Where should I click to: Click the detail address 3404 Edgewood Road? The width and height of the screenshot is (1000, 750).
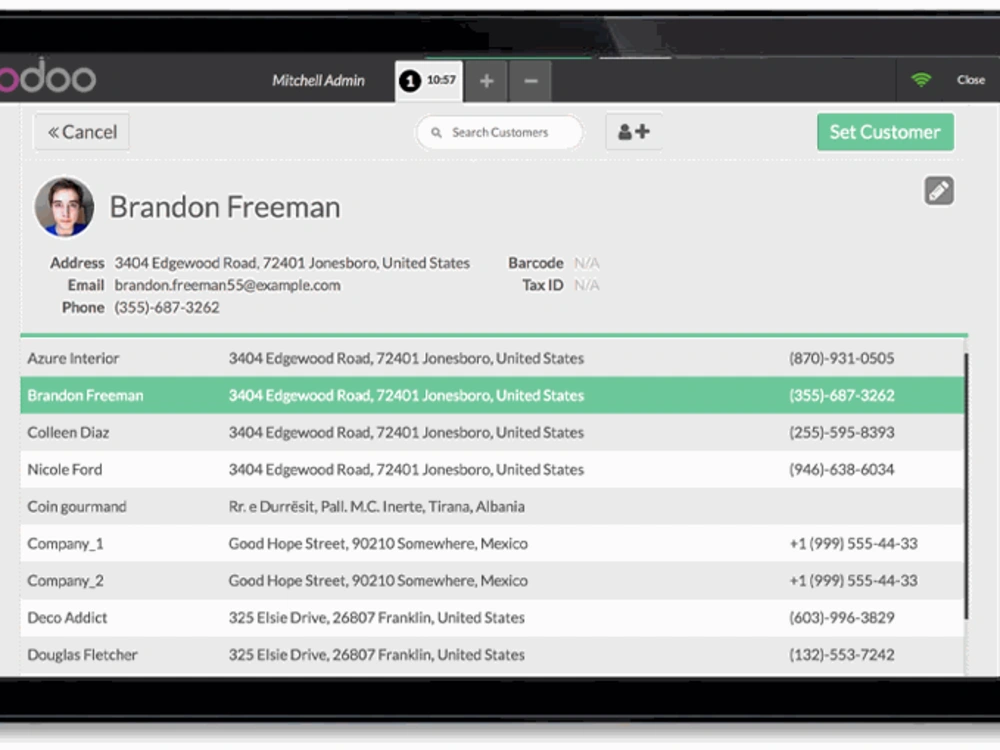[292, 263]
